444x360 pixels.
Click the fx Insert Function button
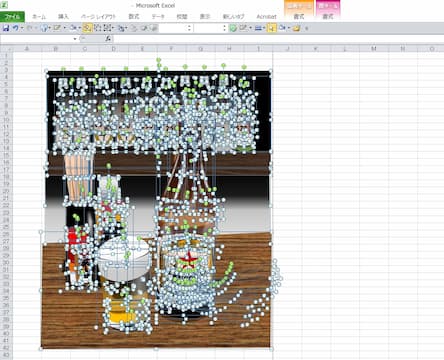[108, 39]
